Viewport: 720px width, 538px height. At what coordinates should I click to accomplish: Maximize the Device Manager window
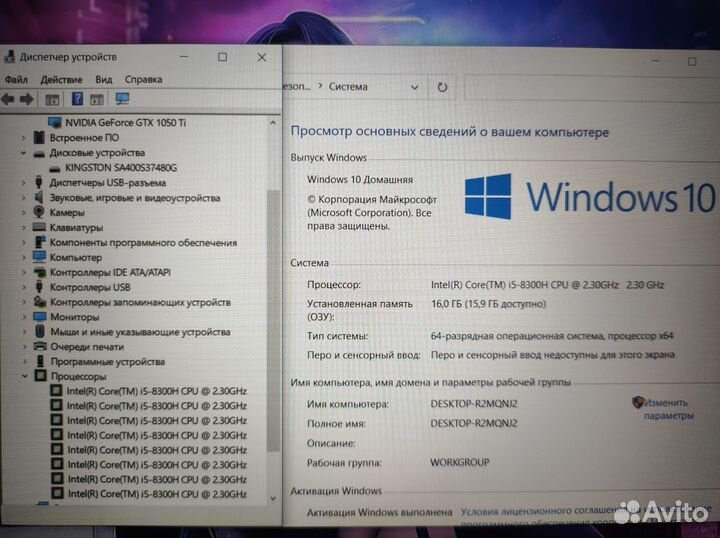click(223, 57)
